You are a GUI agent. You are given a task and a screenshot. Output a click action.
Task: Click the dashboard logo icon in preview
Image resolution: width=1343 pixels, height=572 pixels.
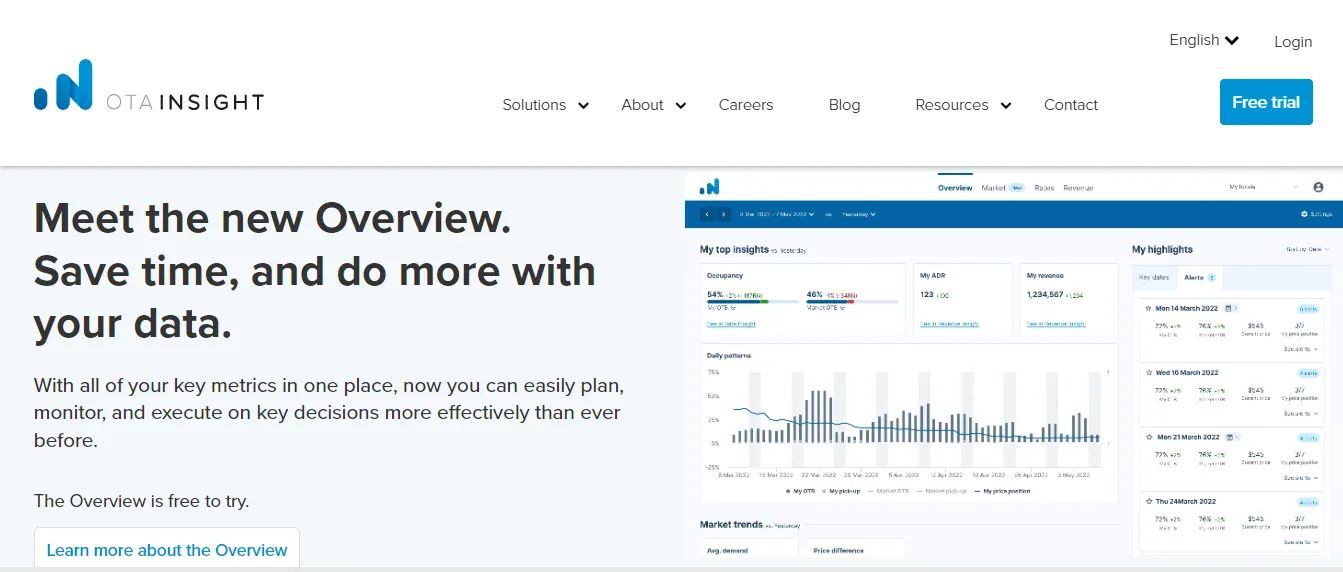(709, 187)
